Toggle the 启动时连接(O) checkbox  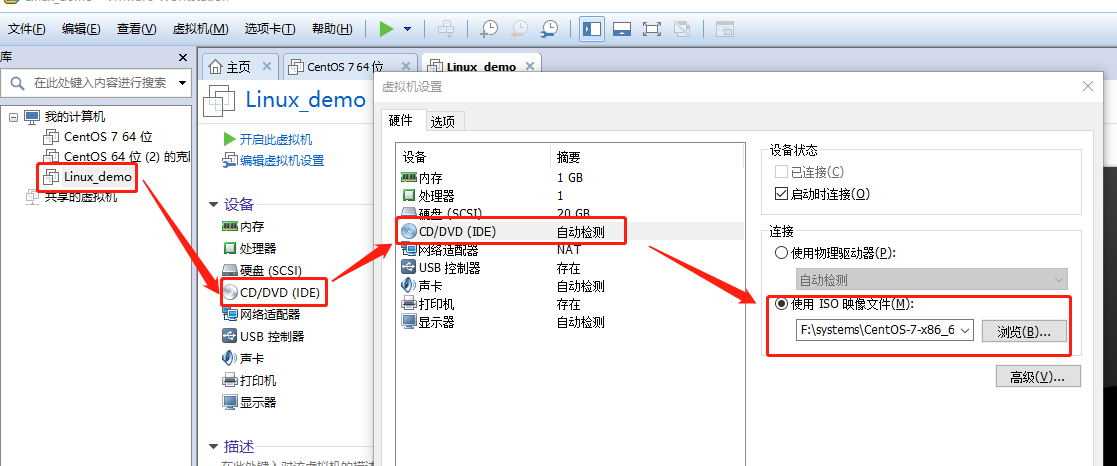[781, 194]
